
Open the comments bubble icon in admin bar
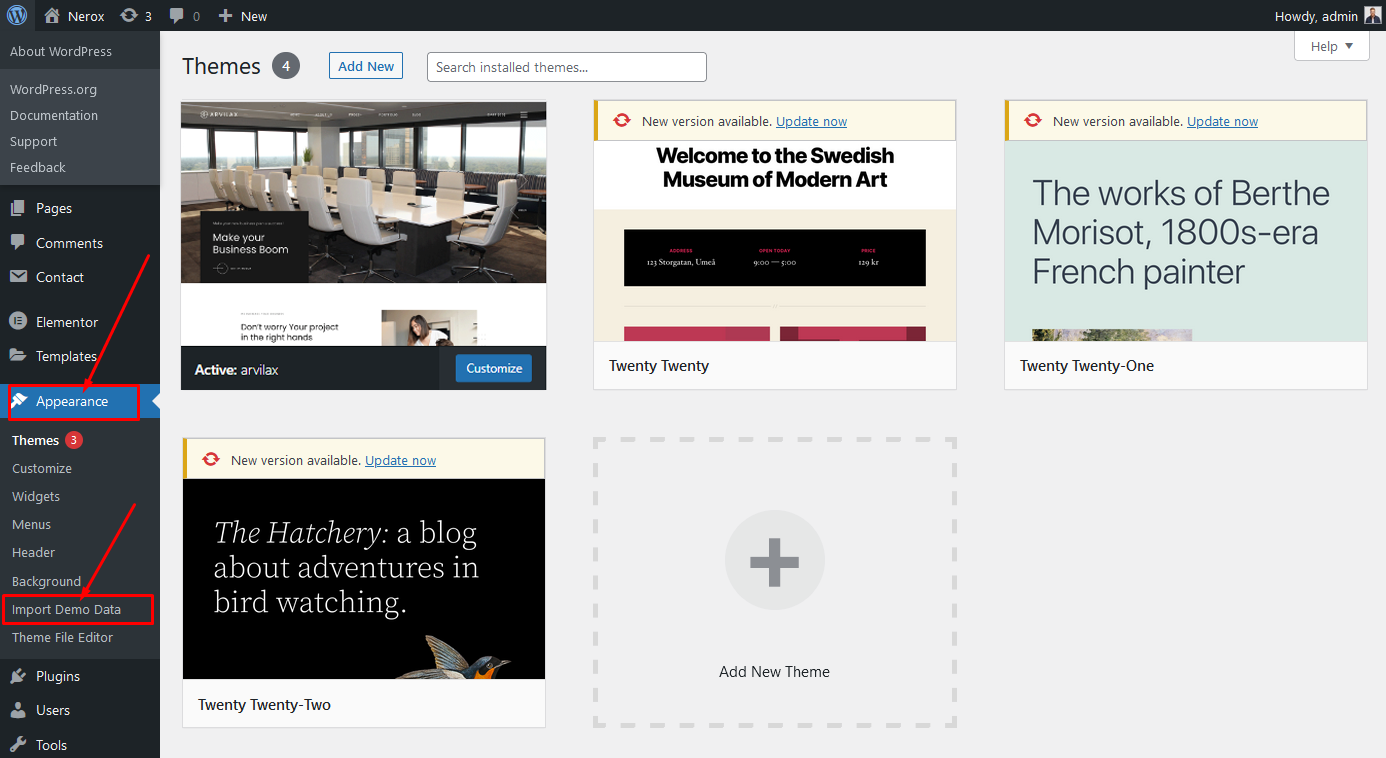(x=177, y=16)
